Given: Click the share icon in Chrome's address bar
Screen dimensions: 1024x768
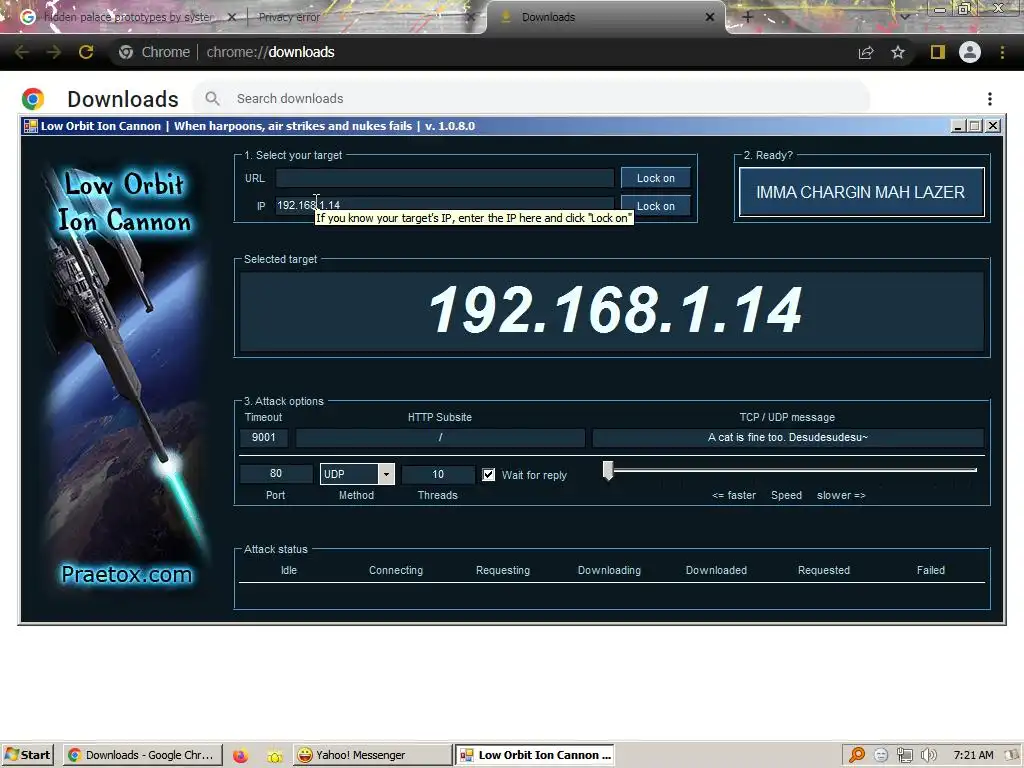Looking at the screenshot, I should point(866,52).
